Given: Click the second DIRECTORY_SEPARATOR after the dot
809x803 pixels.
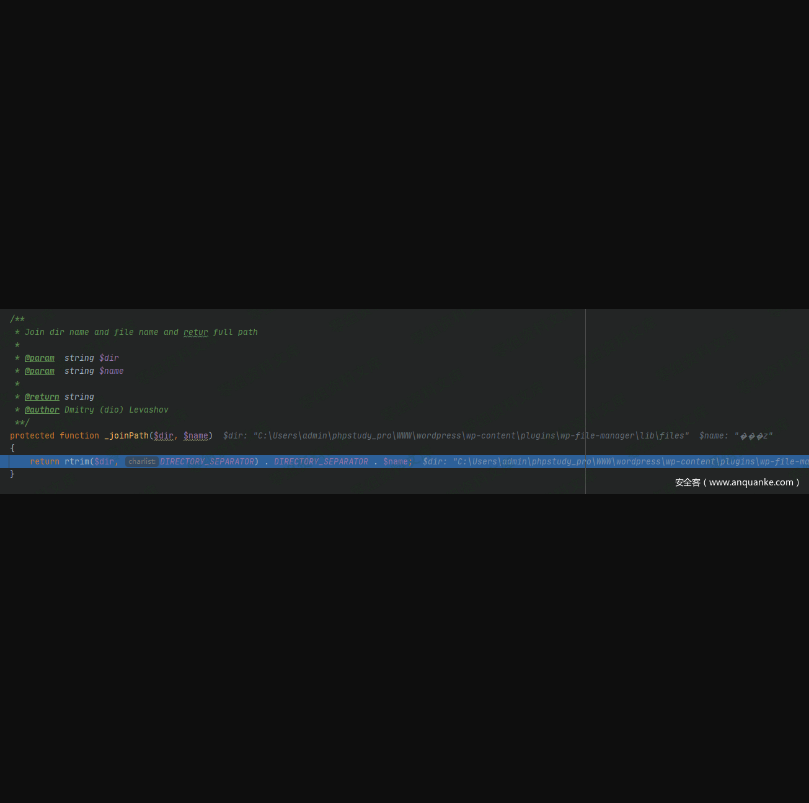Looking at the screenshot, I should pyautogui.click(x=321, y=462).
